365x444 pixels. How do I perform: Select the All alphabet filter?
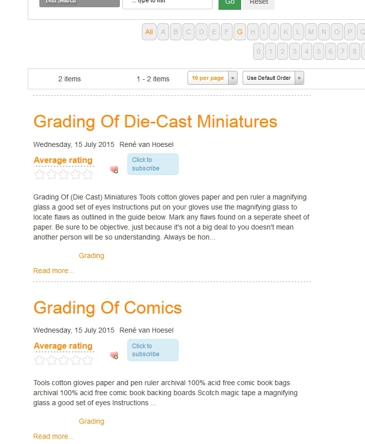pos(149,32)
